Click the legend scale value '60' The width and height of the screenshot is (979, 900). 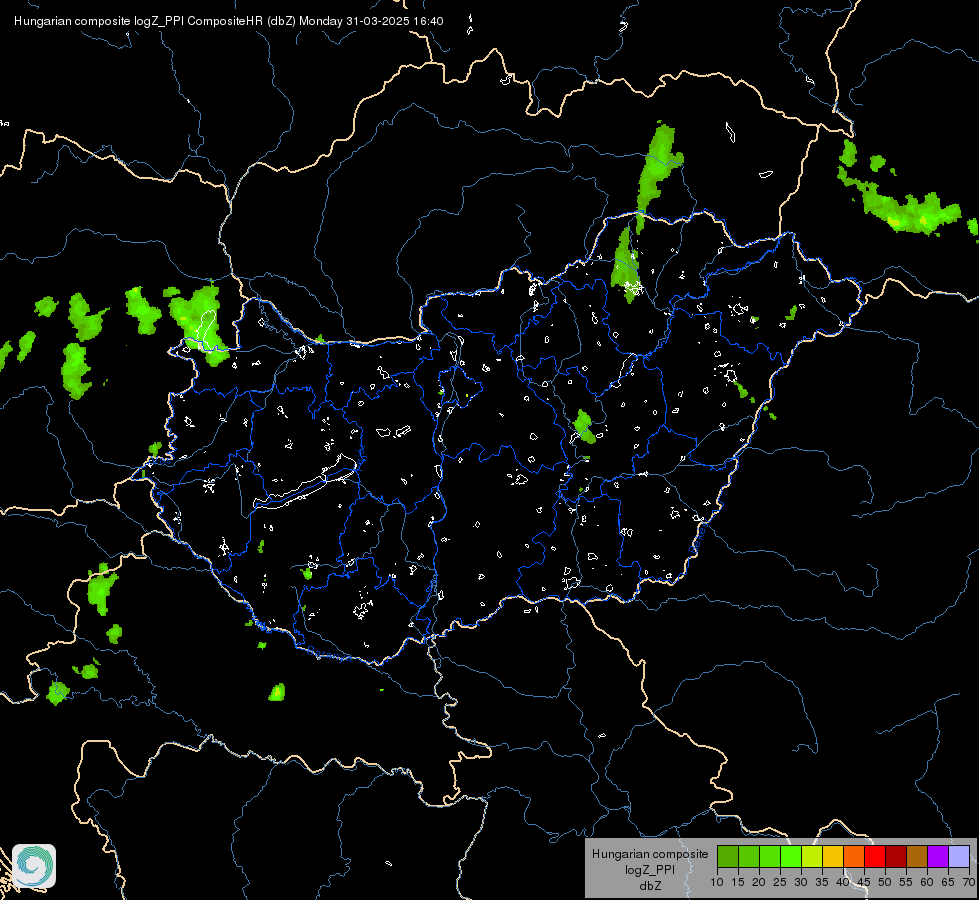coord(927,882)
